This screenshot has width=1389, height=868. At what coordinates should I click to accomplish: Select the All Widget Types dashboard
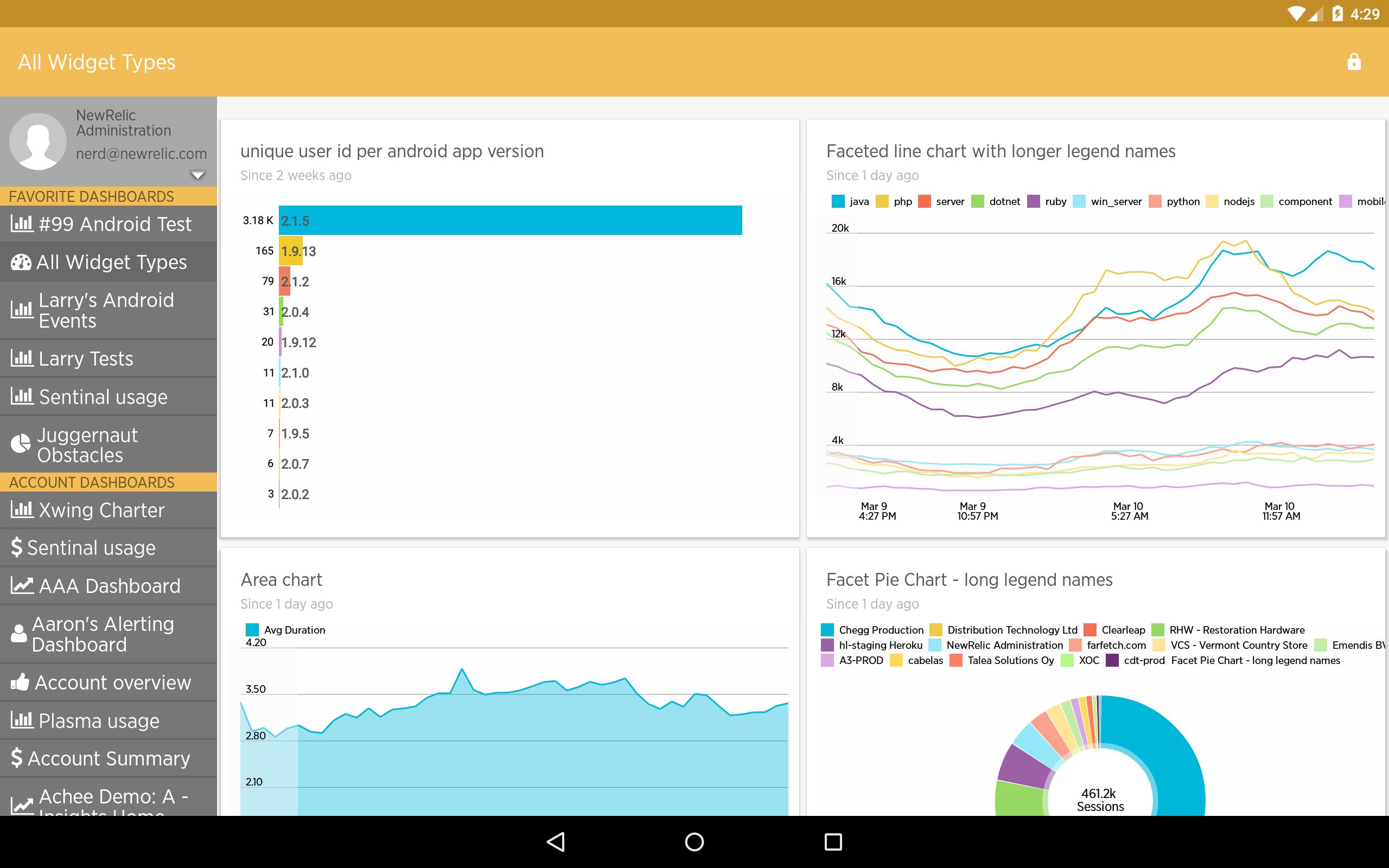(109, 262)
